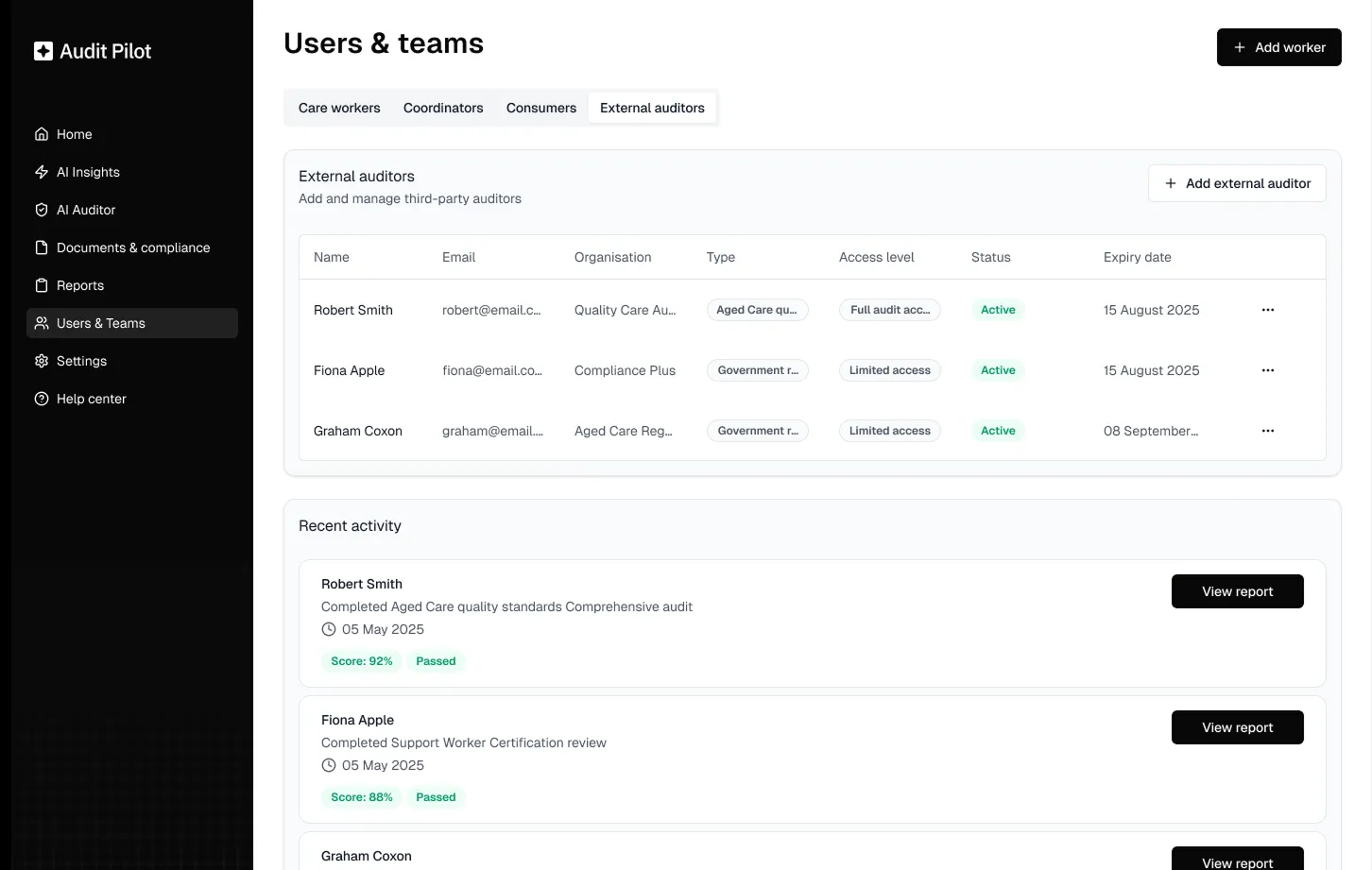Click the Type column header
The height and width of the screenshot is (870, 1372).
pyautogui.click(x=721, y=257)
